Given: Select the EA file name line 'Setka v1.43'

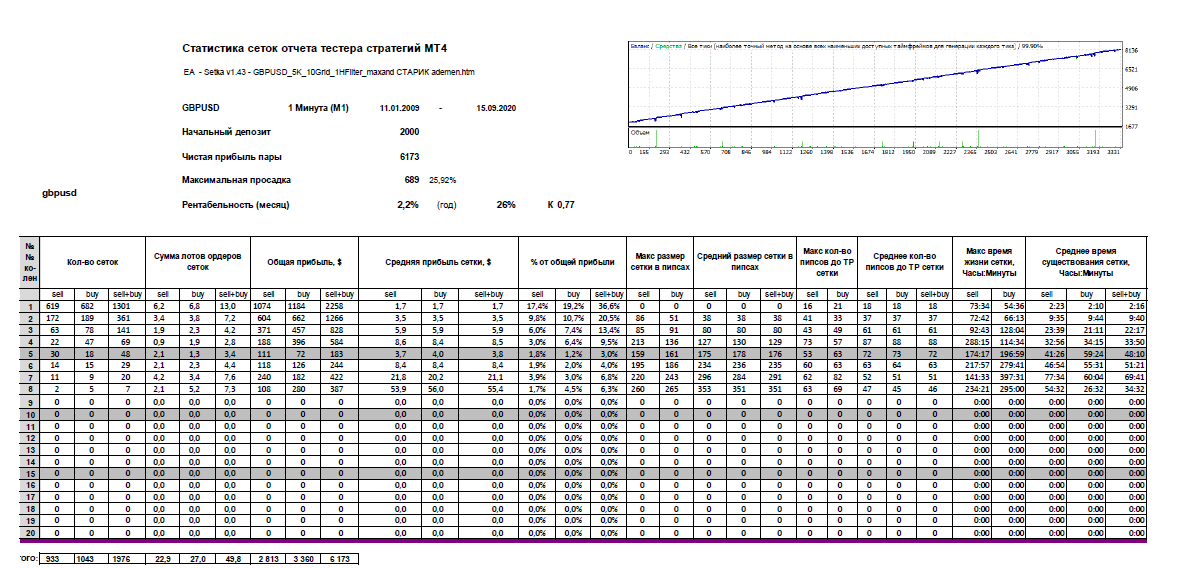Looking at the screenshot, I should [x=329, y=71].
